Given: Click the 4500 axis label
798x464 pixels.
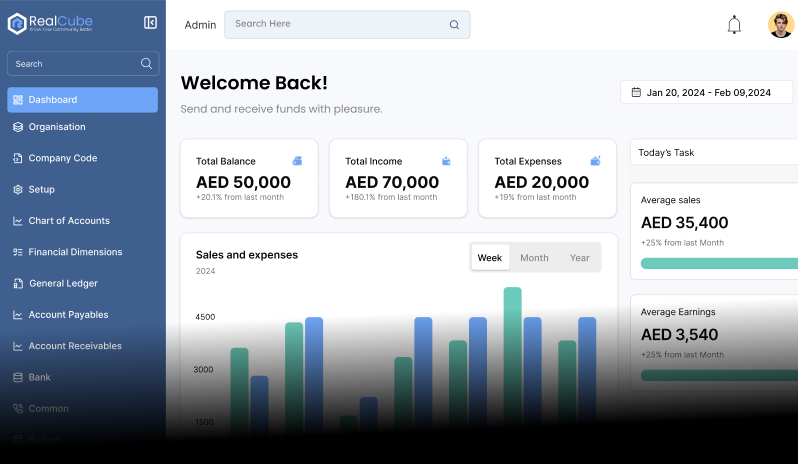Looking at the screenshot, I should (x=205, y=317).
